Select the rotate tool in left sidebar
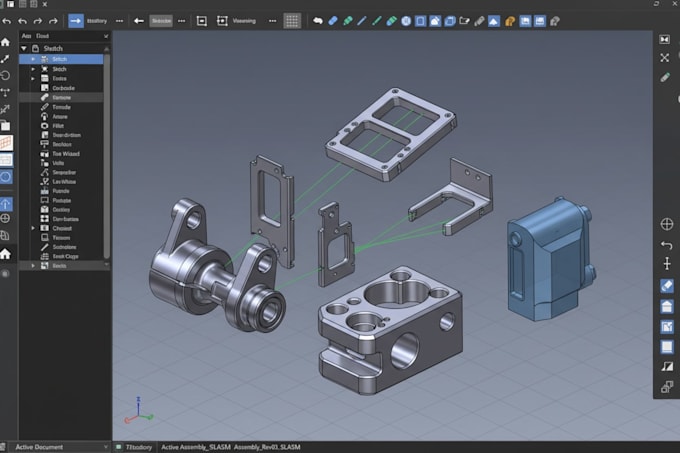This screenshot has height=453, width=680. tap(5, 75)
